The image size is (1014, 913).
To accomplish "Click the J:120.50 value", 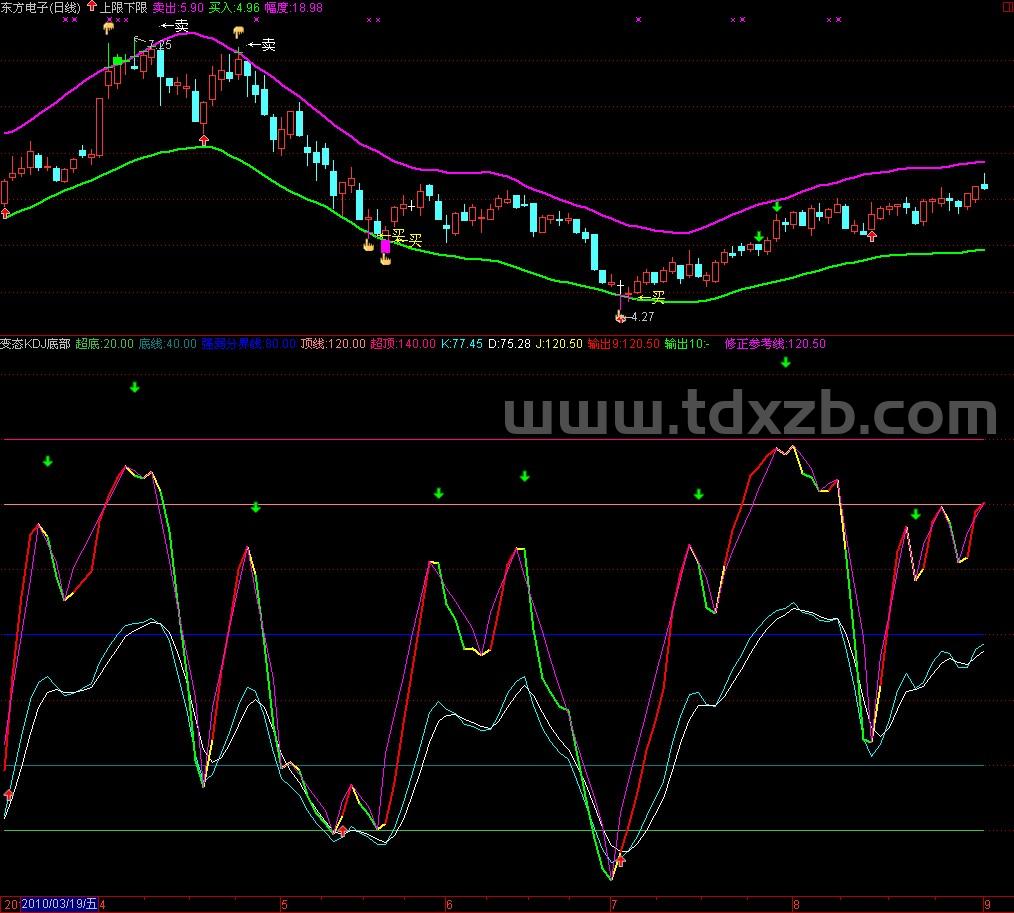I will click(x=559, y=343).
